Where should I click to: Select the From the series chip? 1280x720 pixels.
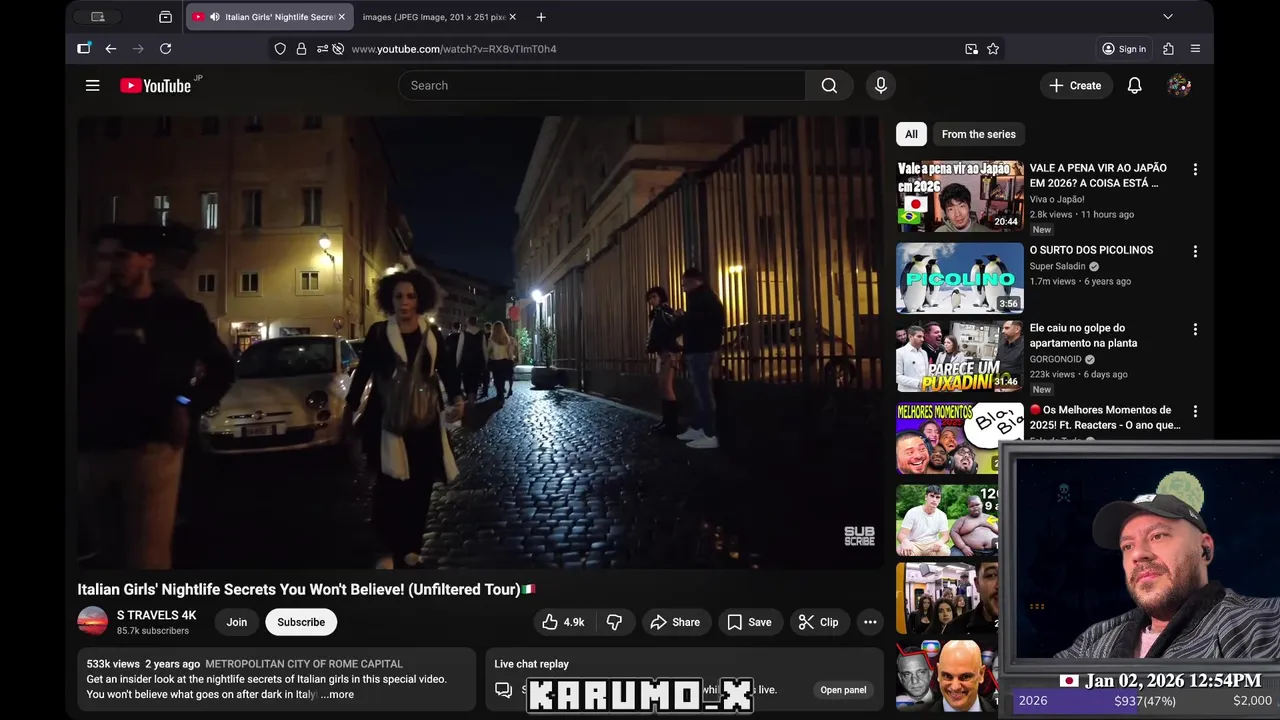[x=978, y=134]
